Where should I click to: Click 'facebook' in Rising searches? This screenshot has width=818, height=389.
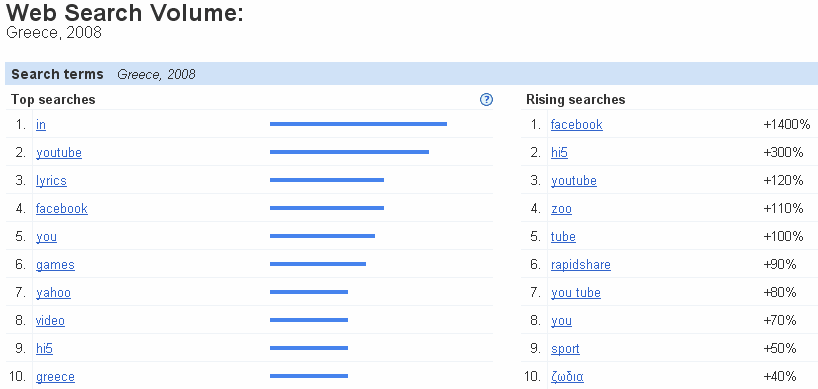[x=576, y=125]
